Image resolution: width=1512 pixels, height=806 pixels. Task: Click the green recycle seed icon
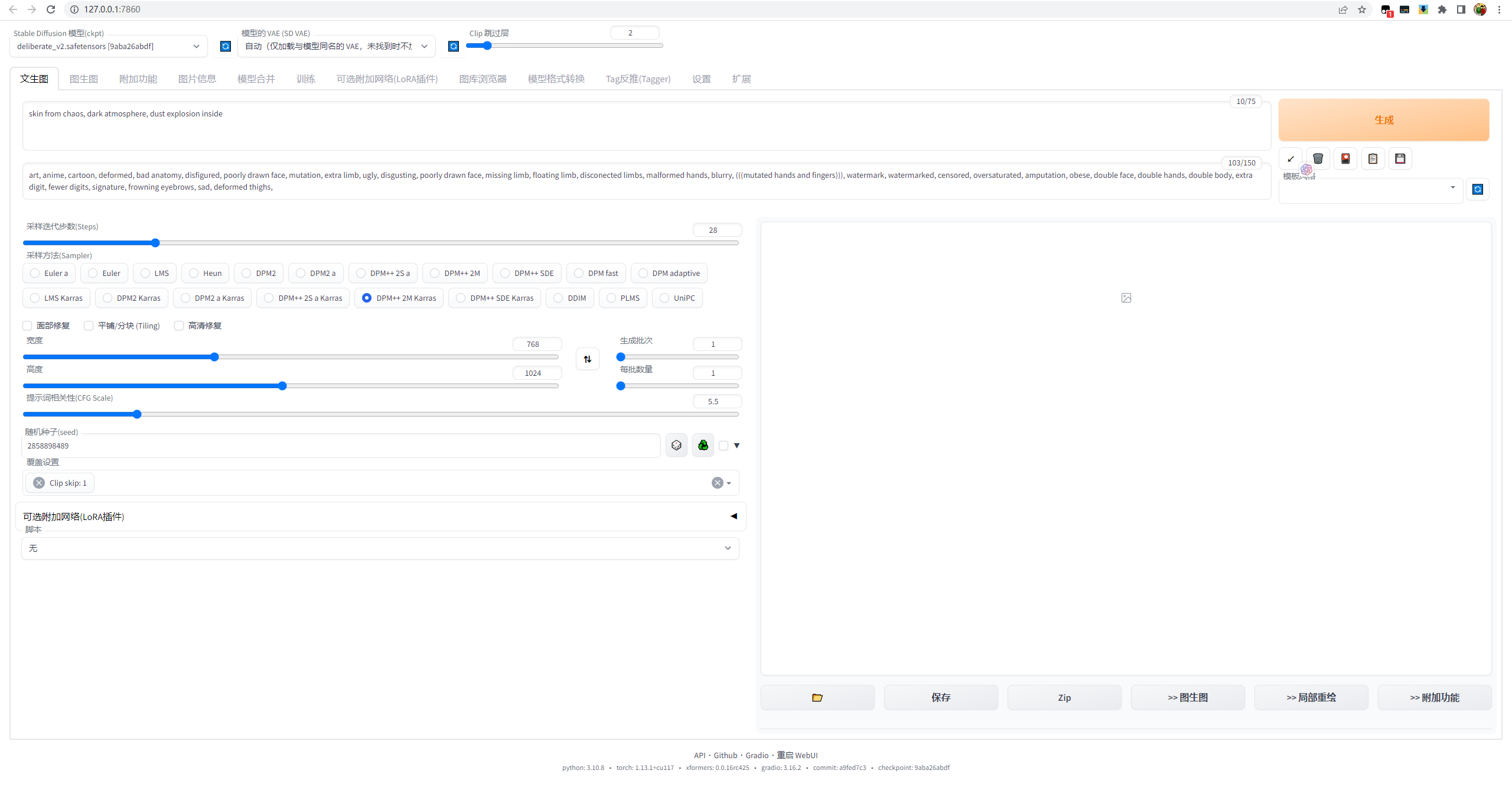703,446
